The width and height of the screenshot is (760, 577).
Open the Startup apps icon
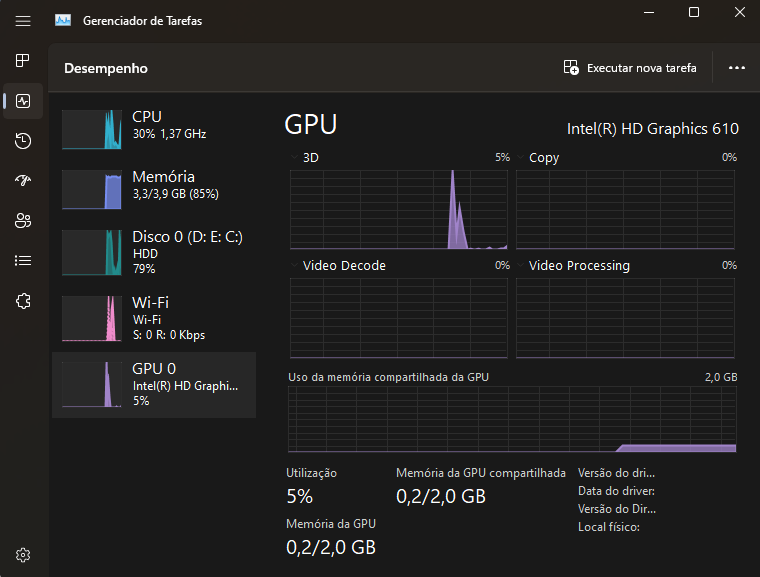click(x=23, y=180)
